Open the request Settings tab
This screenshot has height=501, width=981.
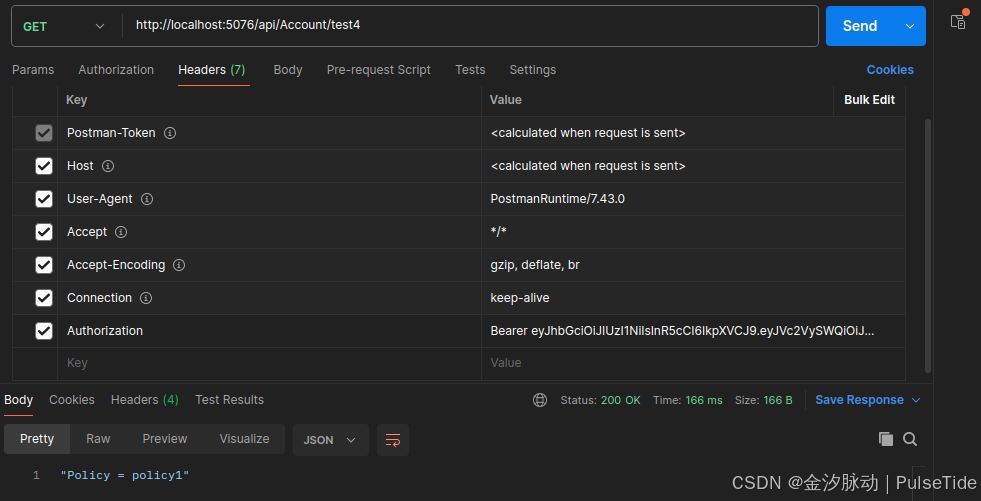tap(532, 70)
